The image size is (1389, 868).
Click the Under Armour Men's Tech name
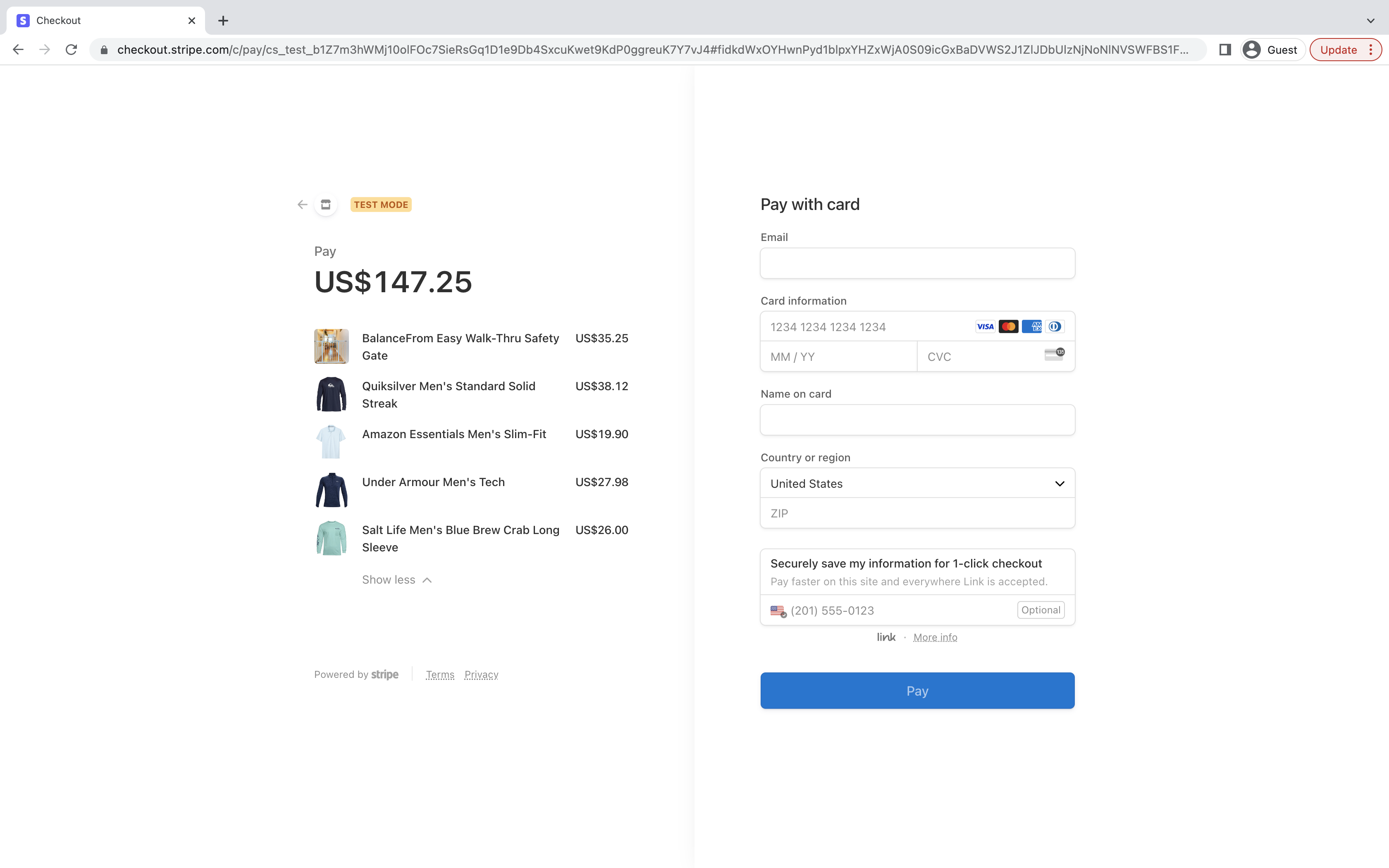click(433, 482)
